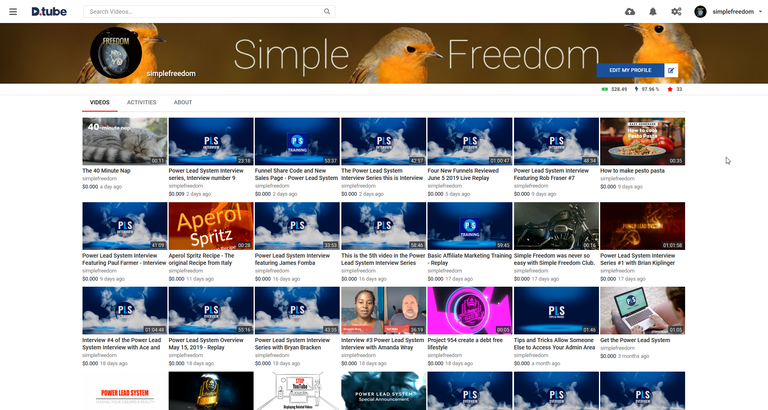This screenshot has height=410, width=768.
Task: Switch to the About tab
Action: [183, 102]
